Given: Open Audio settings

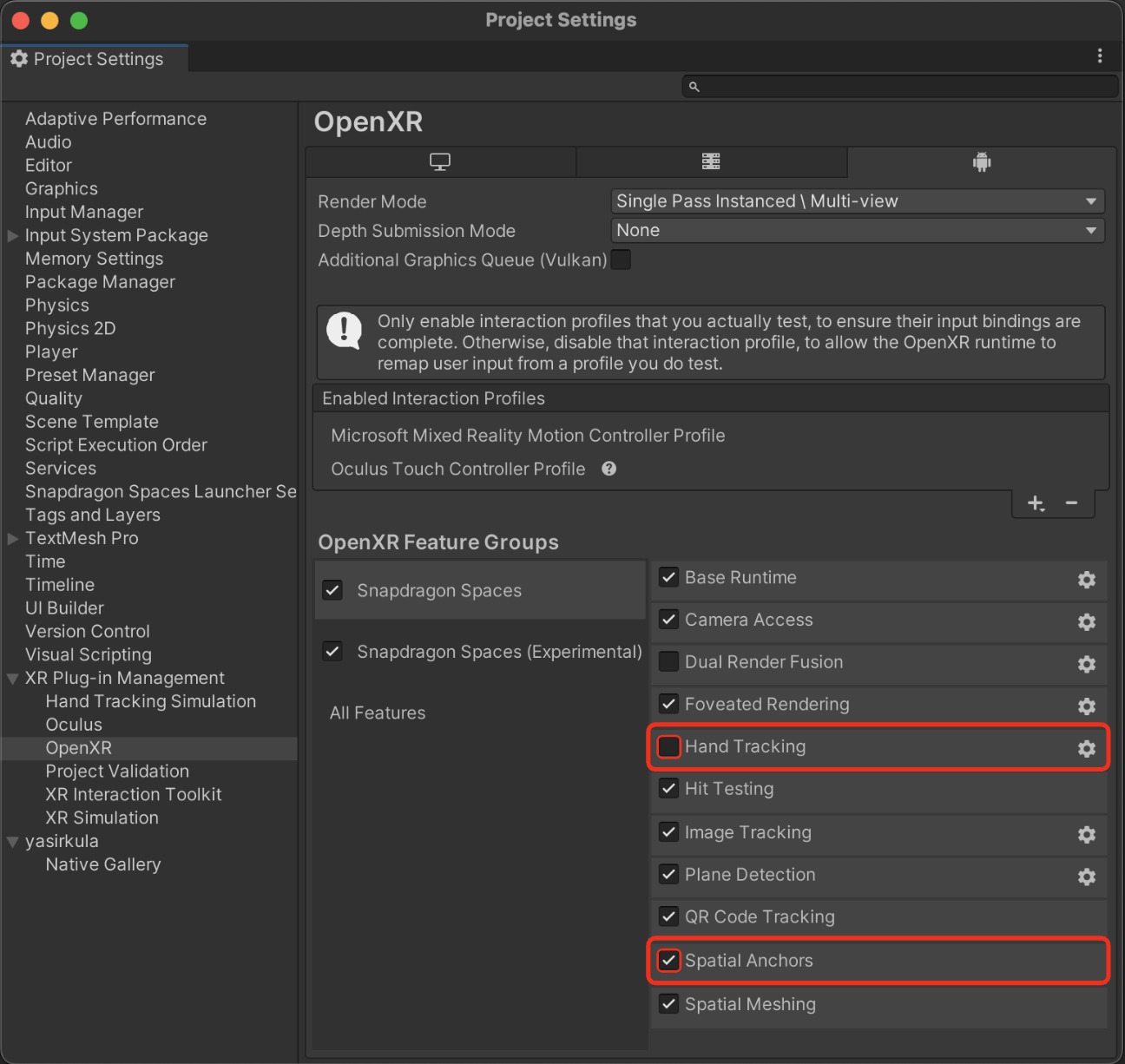Looking at the screenshot, I should click(49, 142).
